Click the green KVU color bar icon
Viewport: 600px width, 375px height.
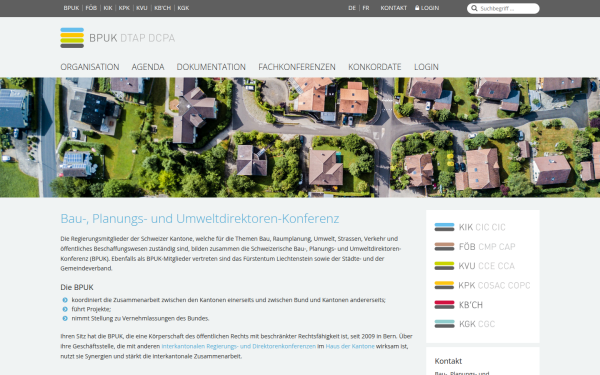tap(444, 266)
